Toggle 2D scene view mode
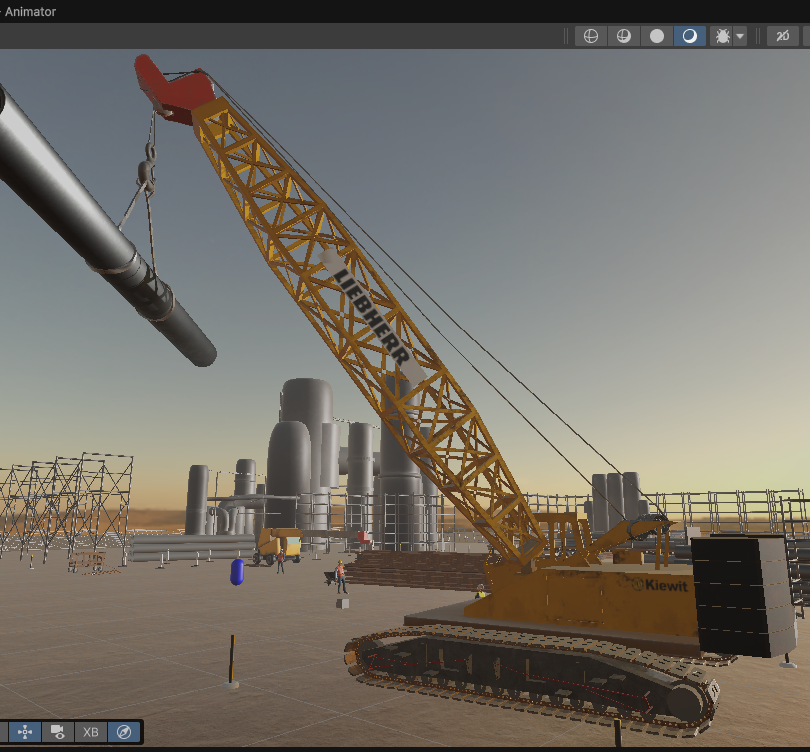This screenshot has height=752, width=810. point(783,36)
